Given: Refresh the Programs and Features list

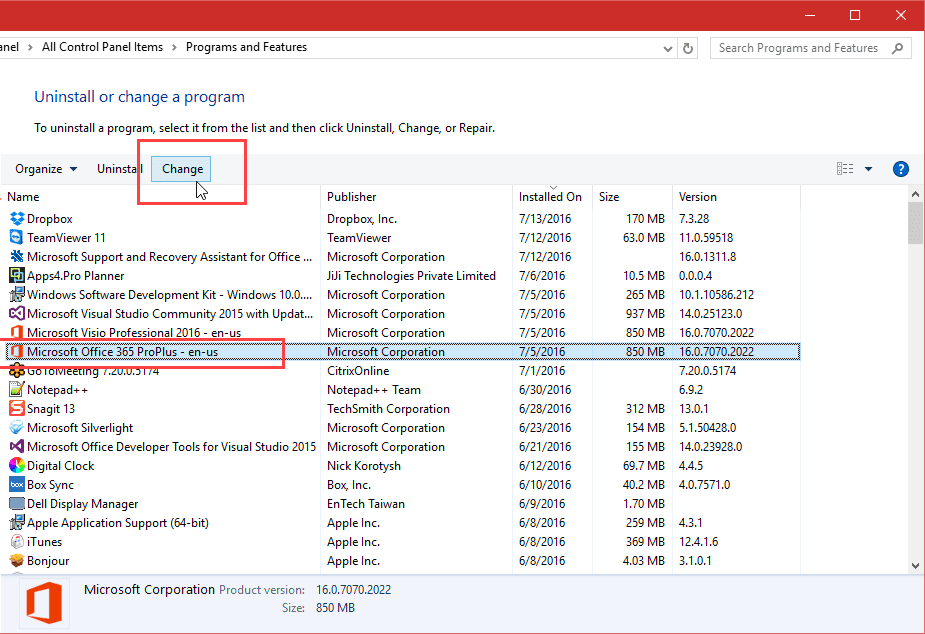Looking at the screenshot, I should click(x=688, y=48).
